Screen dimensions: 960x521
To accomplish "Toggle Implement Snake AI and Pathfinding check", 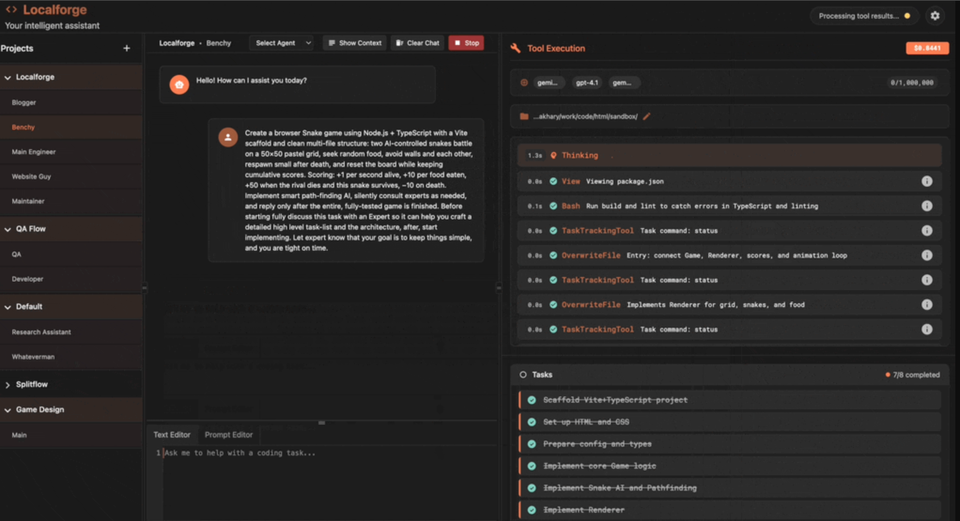I will [x=531, y=488].
